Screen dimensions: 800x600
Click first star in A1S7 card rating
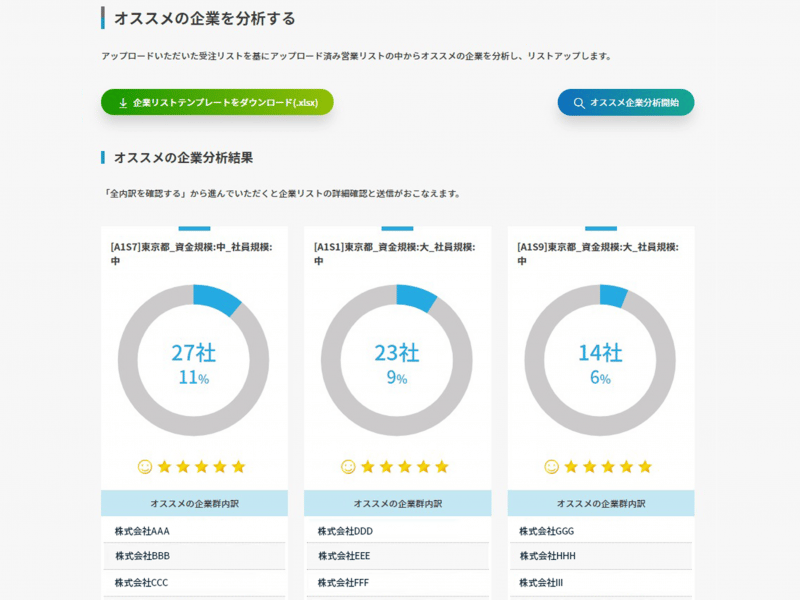(x=164, y=466)
